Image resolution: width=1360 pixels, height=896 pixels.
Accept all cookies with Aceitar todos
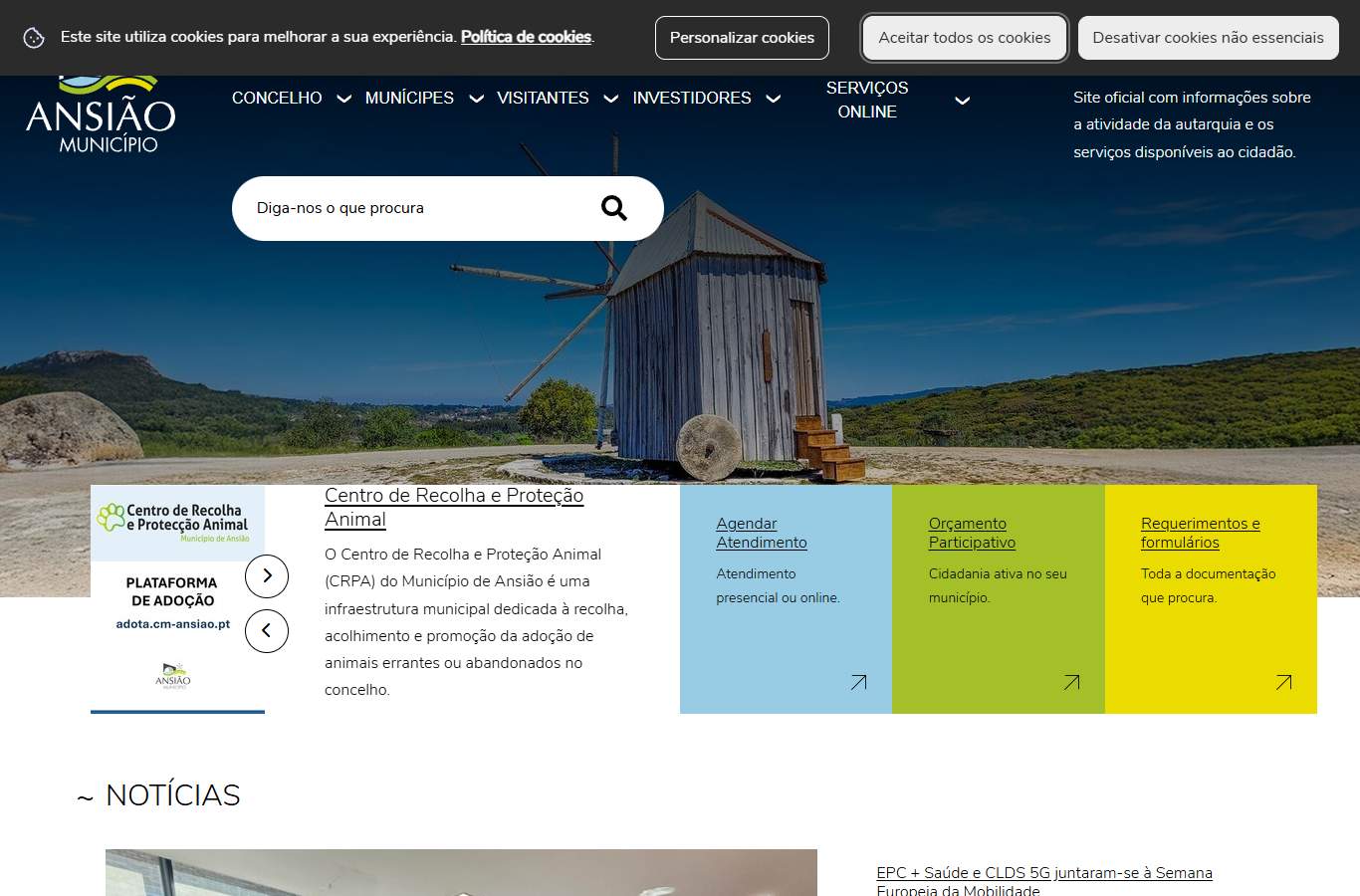(x=965, y=38)
